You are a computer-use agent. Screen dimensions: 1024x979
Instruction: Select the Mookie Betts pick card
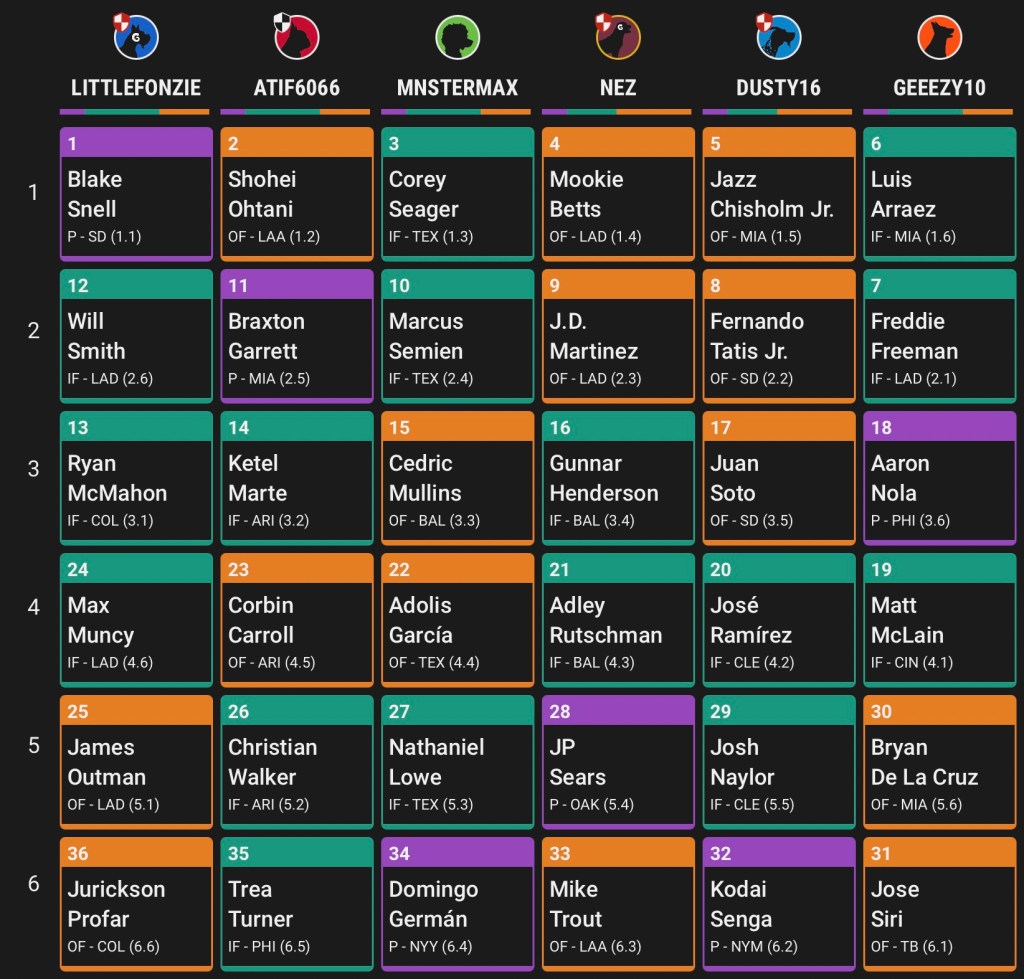(x=618, y=195)
